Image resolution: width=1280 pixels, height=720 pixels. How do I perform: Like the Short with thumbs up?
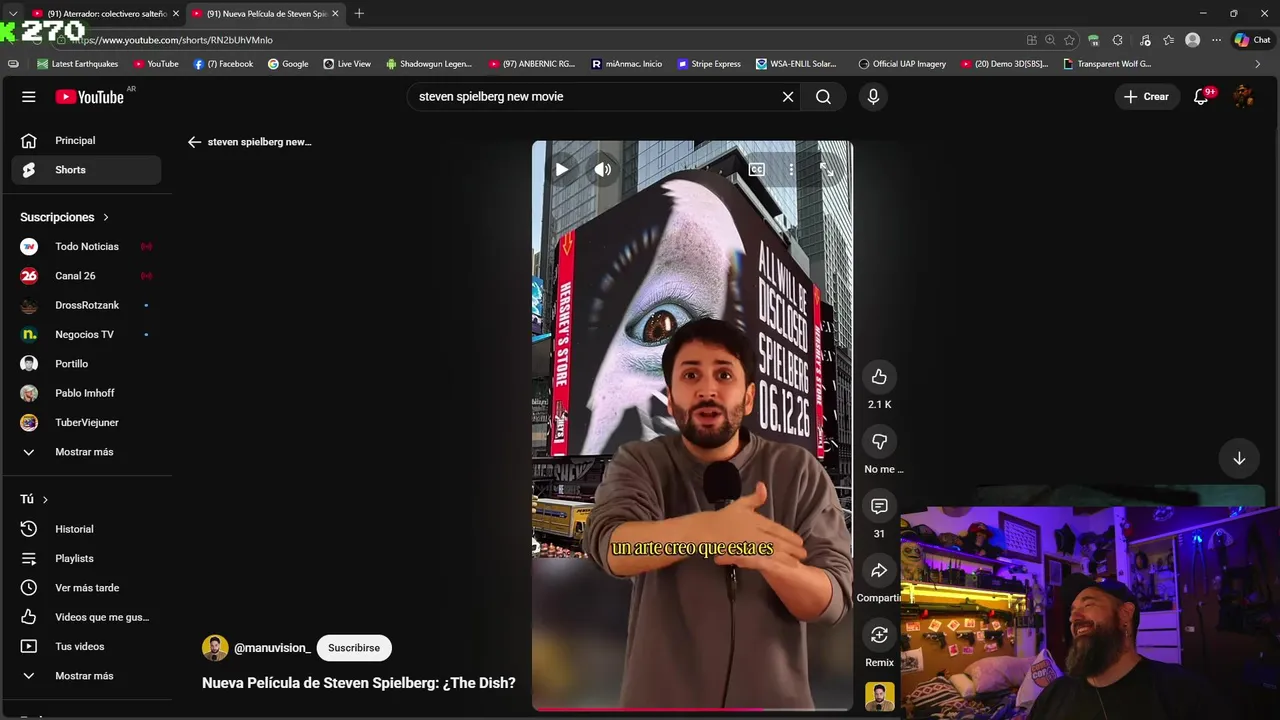point(879,377)
